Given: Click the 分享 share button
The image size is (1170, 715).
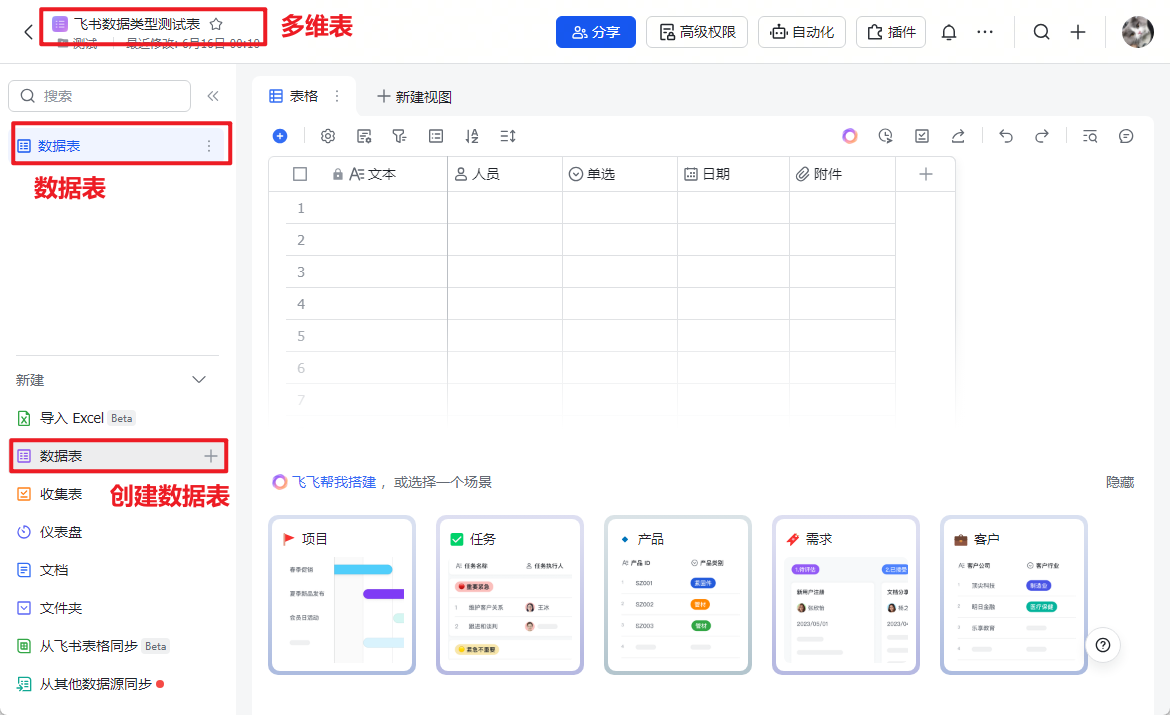Looking at the screenshot, I should (595, 32).
